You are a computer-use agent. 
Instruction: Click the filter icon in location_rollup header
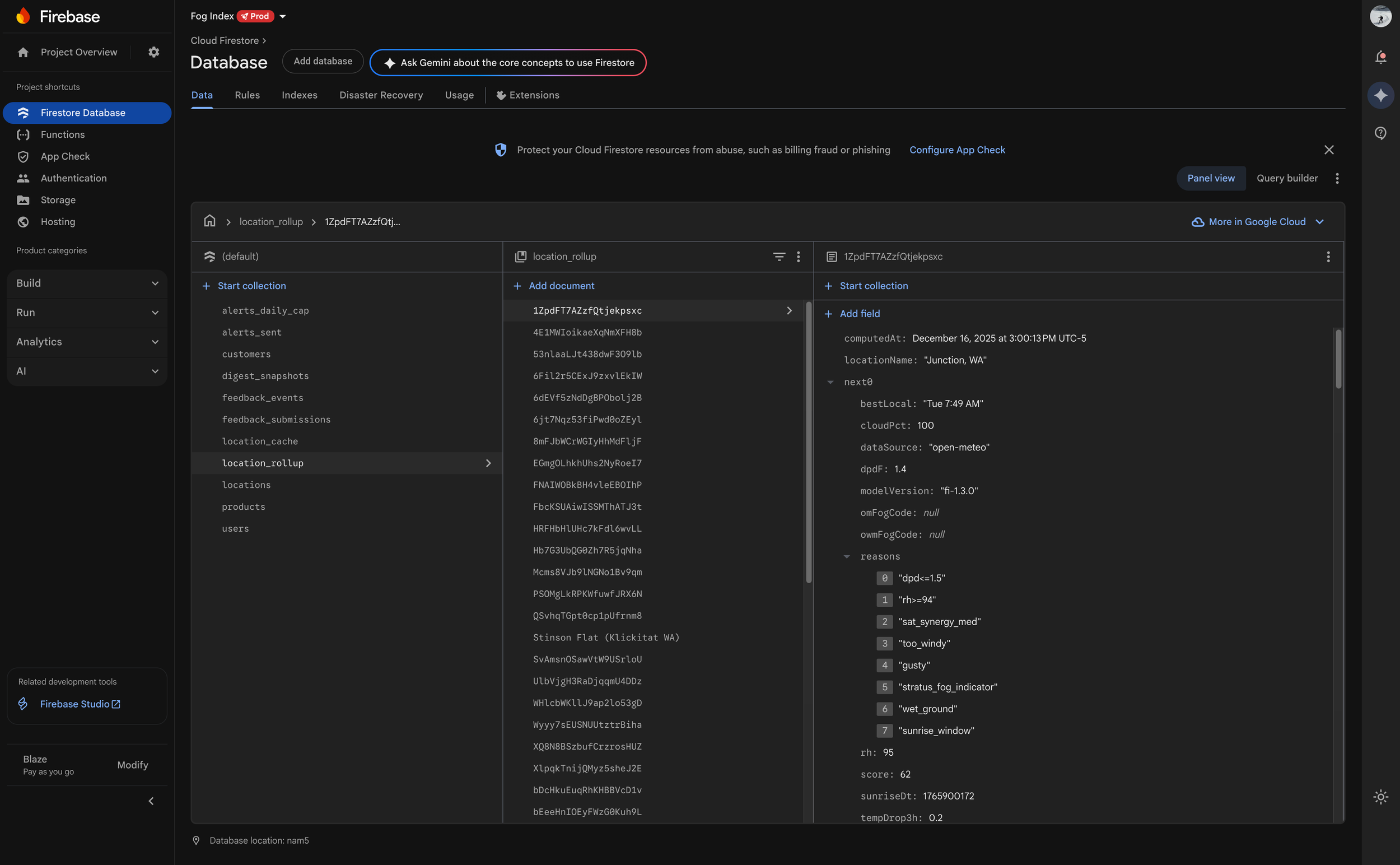(x=779, y=257)
